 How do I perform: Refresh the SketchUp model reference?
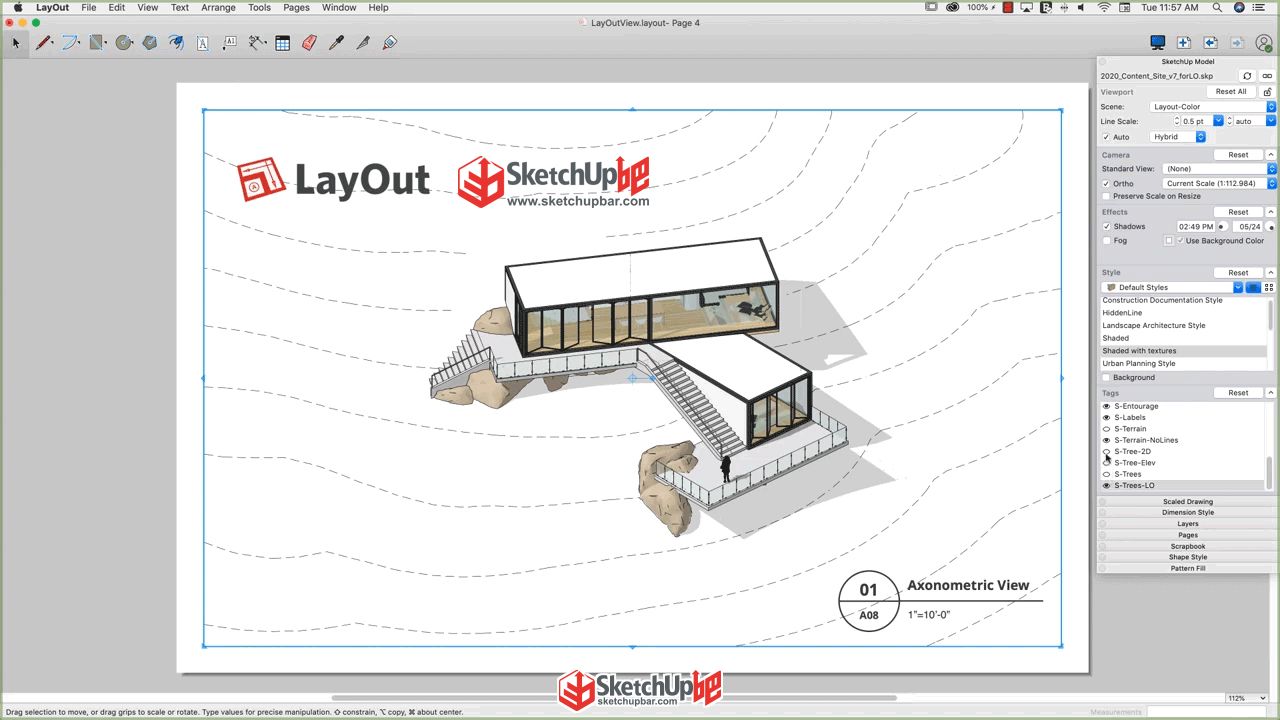click(1247, 76)
